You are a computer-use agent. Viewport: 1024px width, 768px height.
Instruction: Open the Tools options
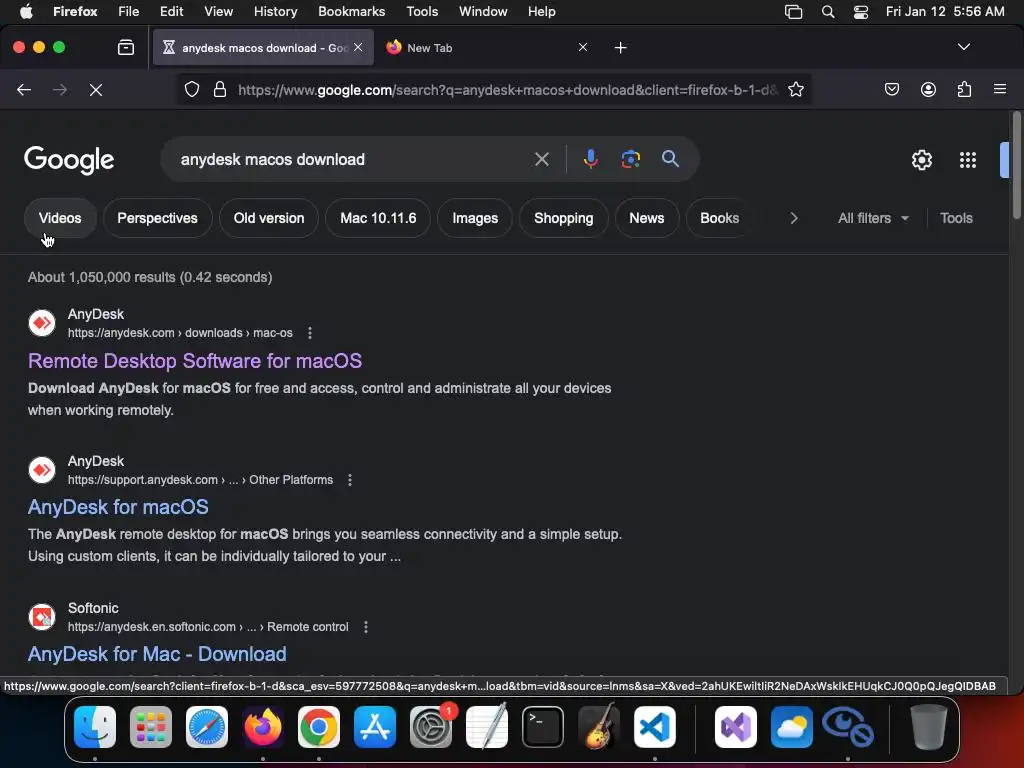pyautogui.click(x=956, y=218)
